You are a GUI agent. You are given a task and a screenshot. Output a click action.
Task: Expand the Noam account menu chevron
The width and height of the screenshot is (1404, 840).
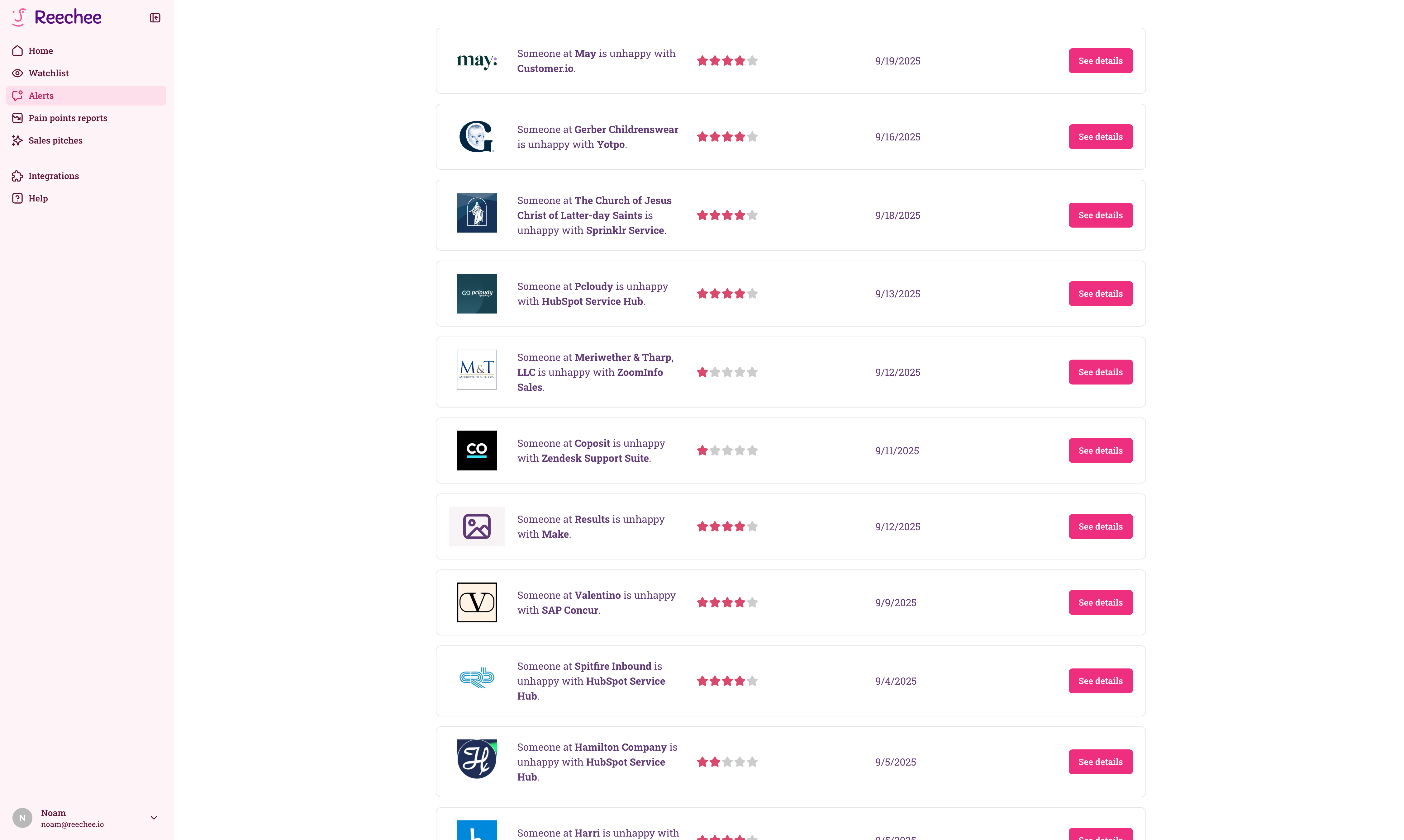[154, 818]
